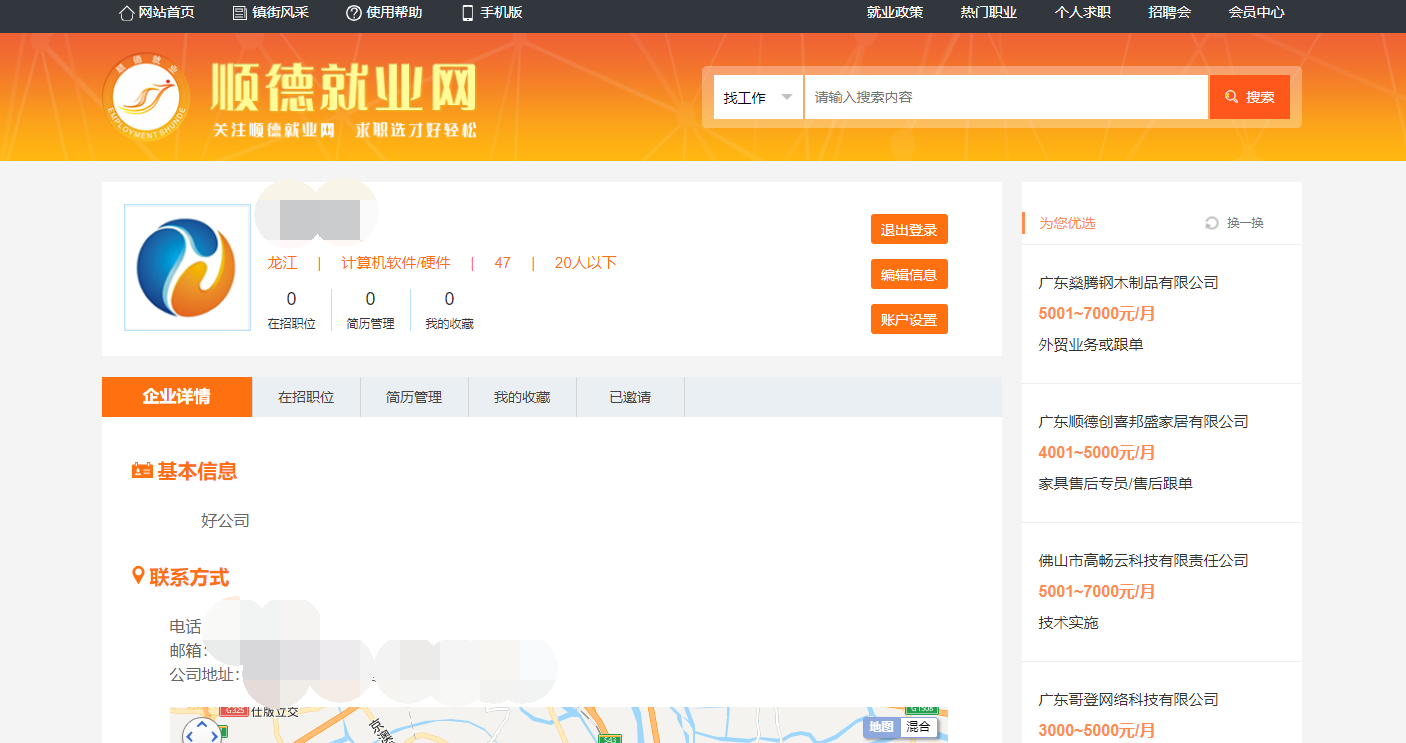Screen dimensions: 1406x743
Task: Switch map to 混合 view
Action: pyautogui.click(x=918, y=727)
